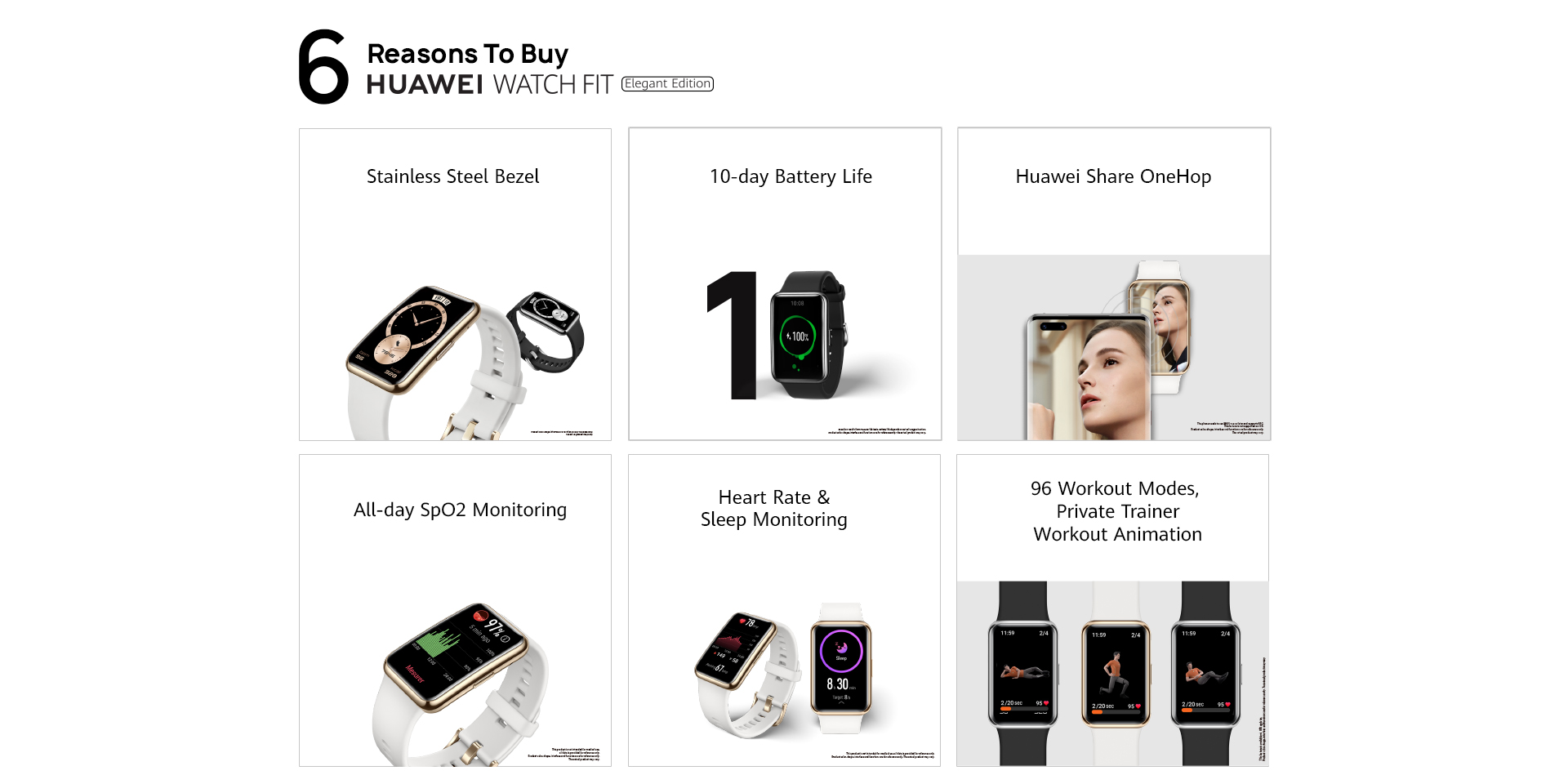1568x784 pixels.
Task: Open the 10-day Battery Life title
Action: pyautogui.click(x=791, y=176)
